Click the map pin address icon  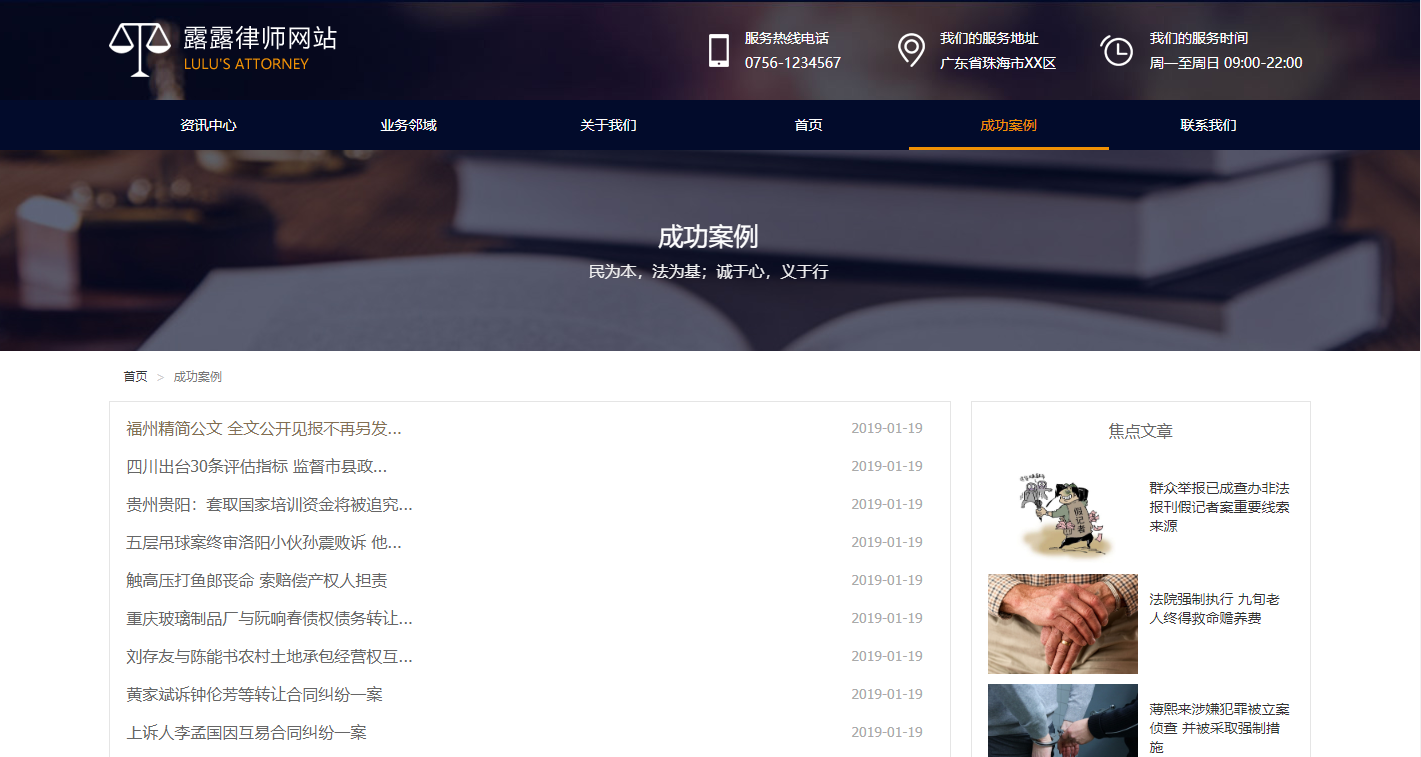click(x=910, y=50)
